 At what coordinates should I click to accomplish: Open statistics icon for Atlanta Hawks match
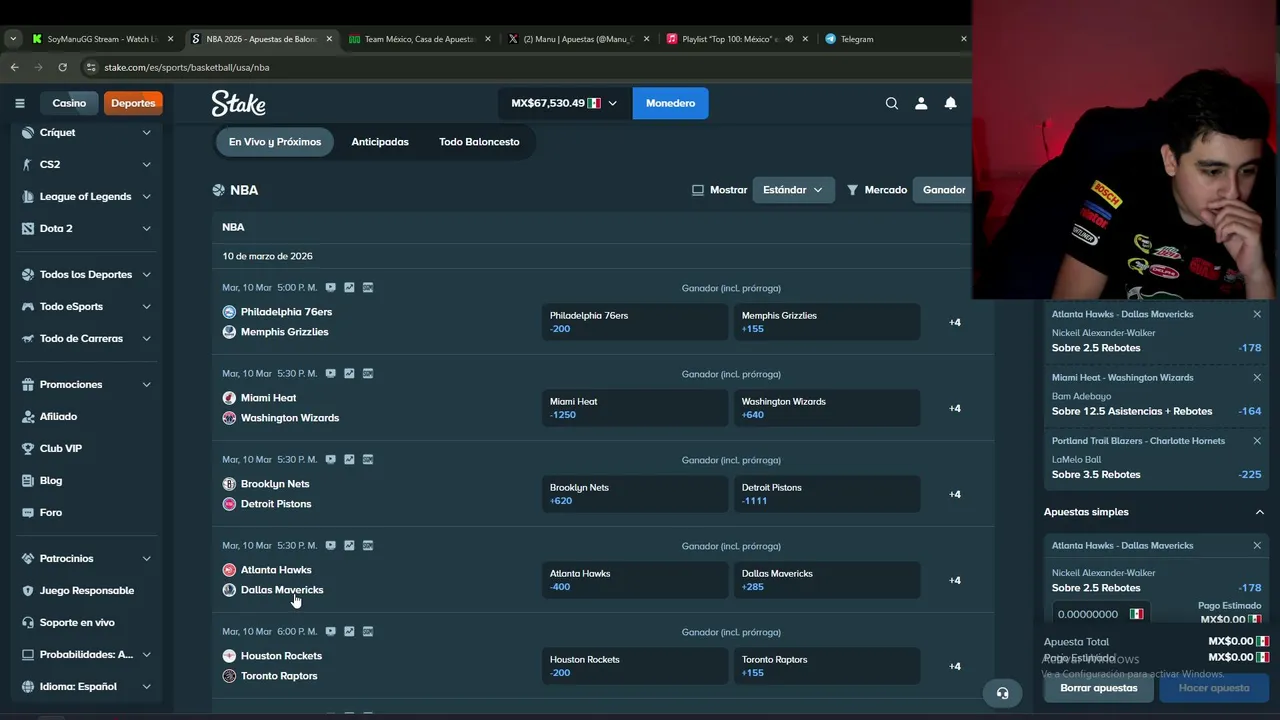349,546
